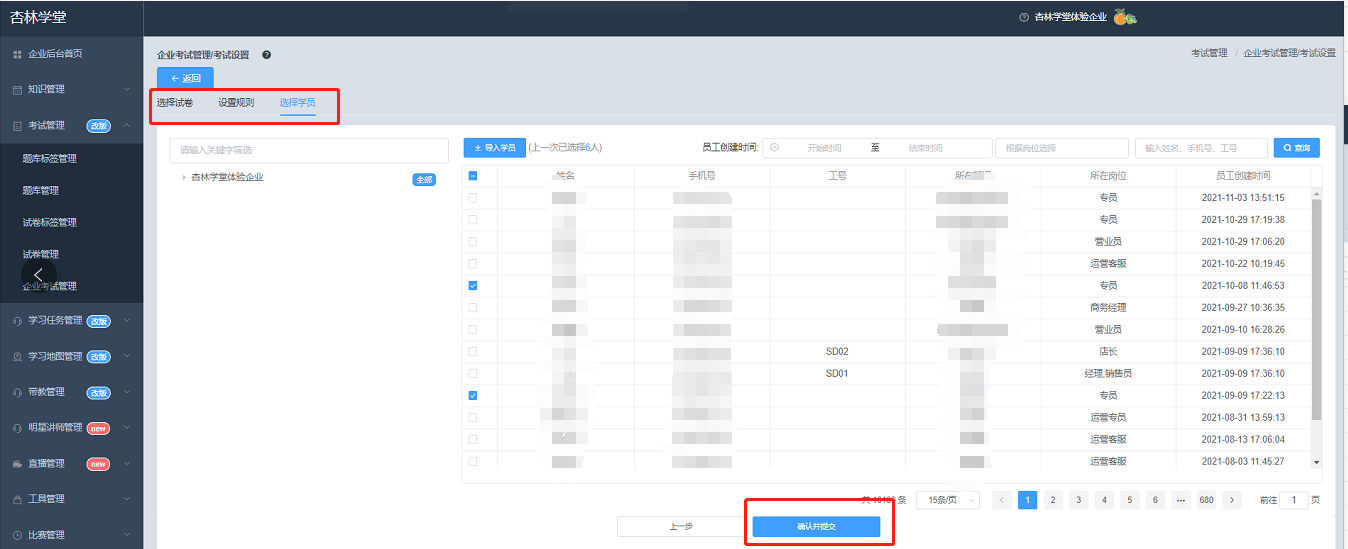Click the clock icon in 开始时间 field
The width and height of the screenshot is (1348, 549).
point(775,148)
